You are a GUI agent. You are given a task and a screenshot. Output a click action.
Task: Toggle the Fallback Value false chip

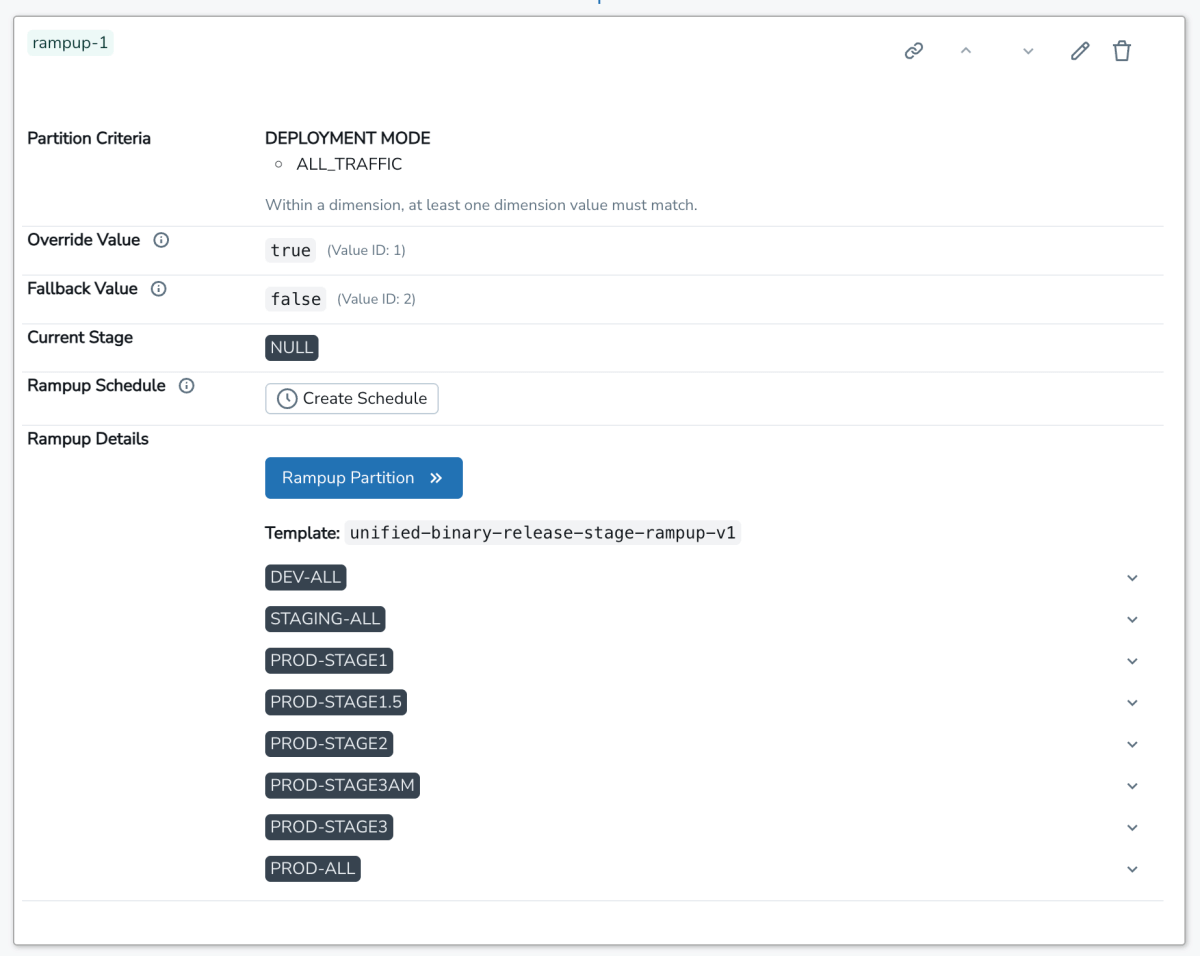click(x=295, y=298)
